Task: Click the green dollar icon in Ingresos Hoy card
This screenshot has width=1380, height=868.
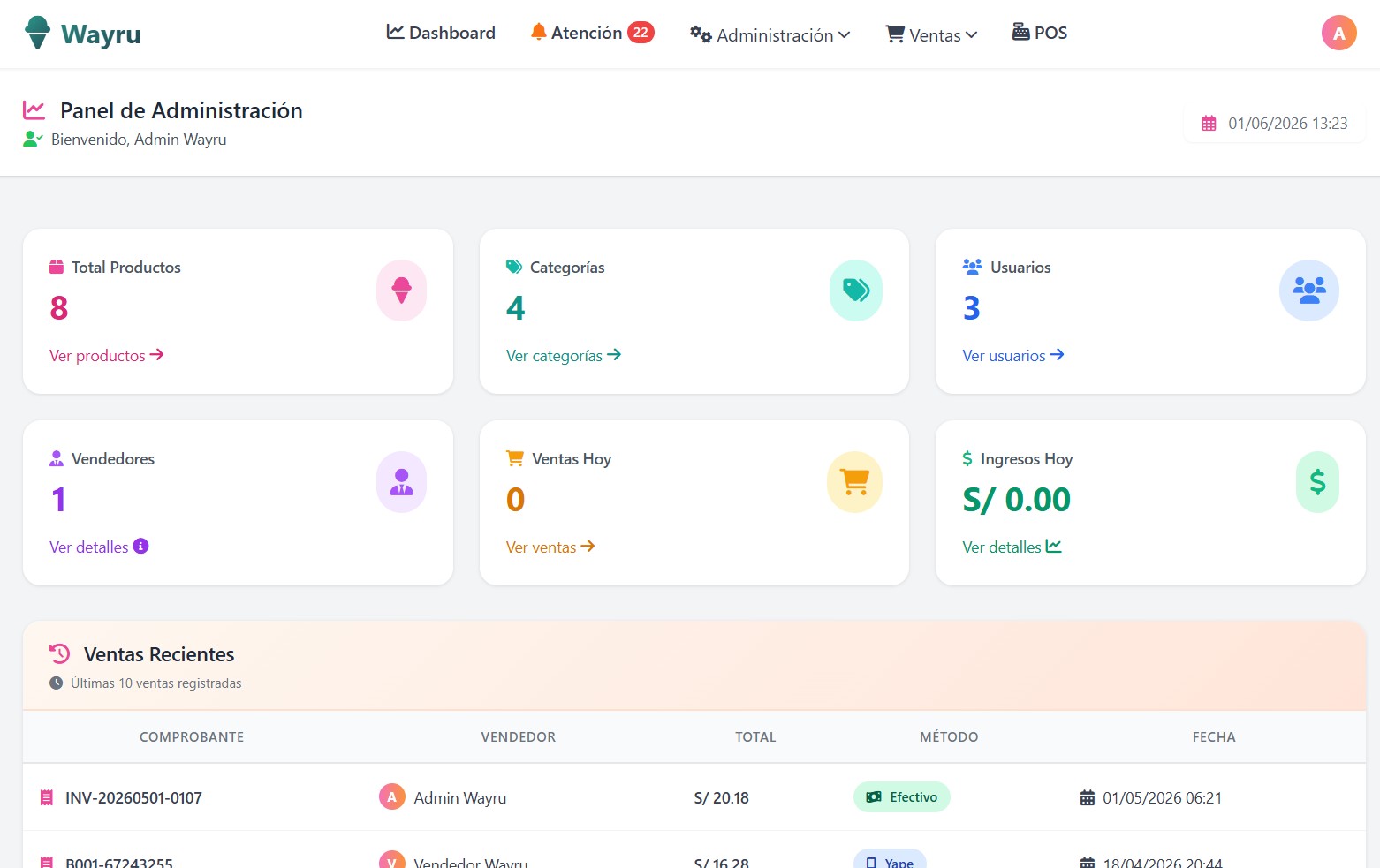Action: coord(1317,482)
